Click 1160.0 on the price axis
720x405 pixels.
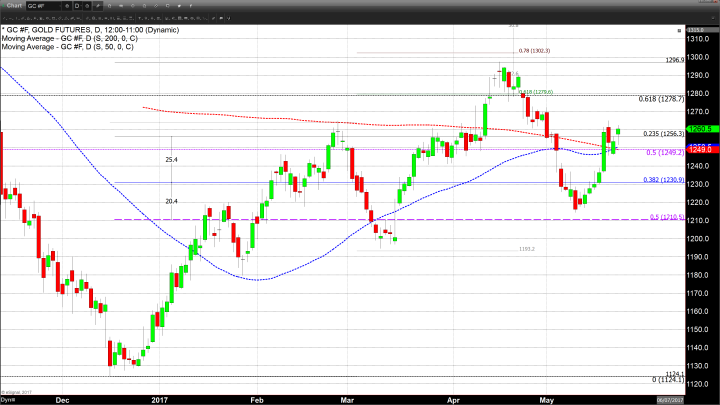698,311
